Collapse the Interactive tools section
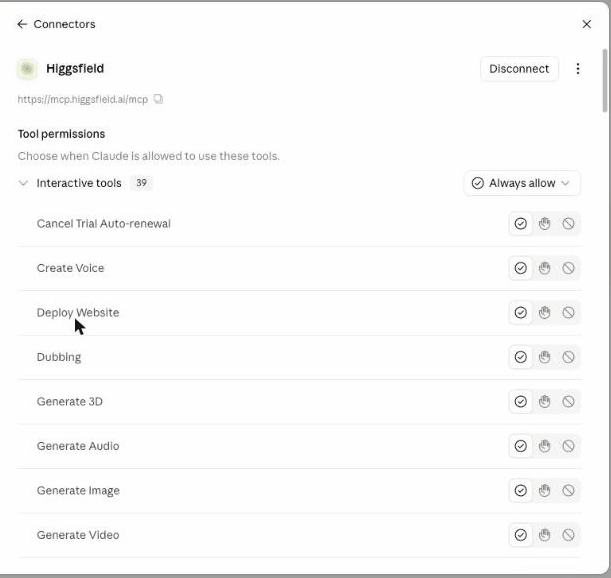This screenshot has height=578, width=611. [x=23, y=183]
